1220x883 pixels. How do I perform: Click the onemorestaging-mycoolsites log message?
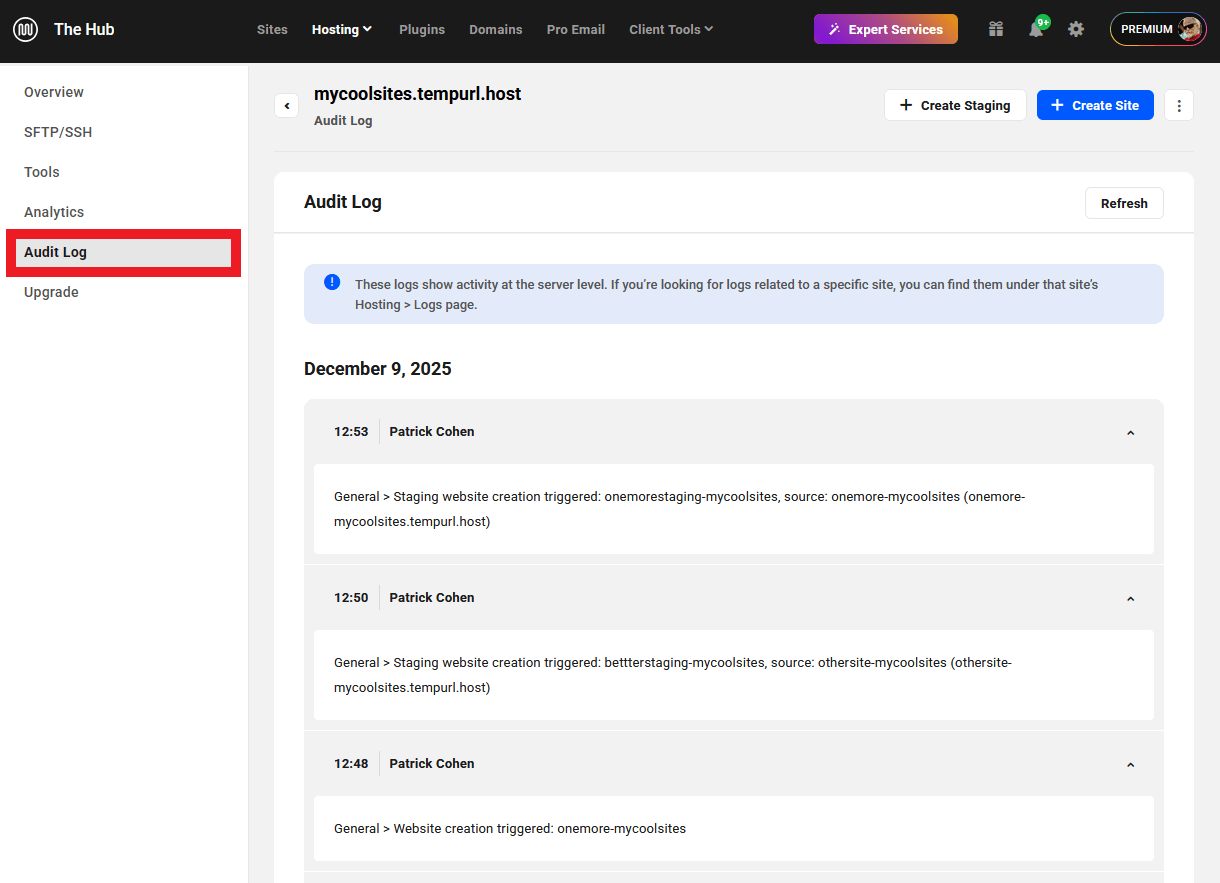[x=680, y=509]
